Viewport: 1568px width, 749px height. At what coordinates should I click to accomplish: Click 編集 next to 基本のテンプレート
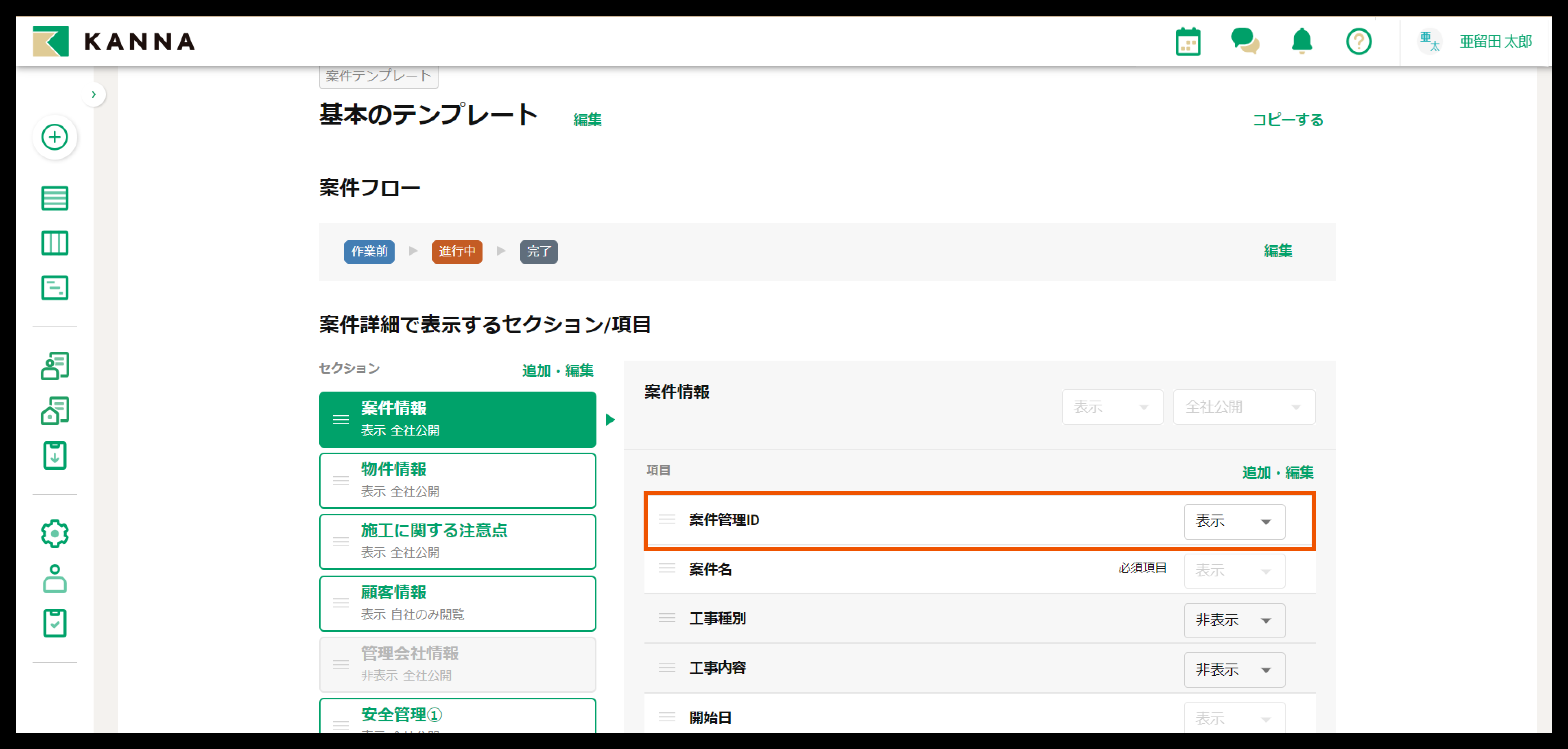(587, 119)
